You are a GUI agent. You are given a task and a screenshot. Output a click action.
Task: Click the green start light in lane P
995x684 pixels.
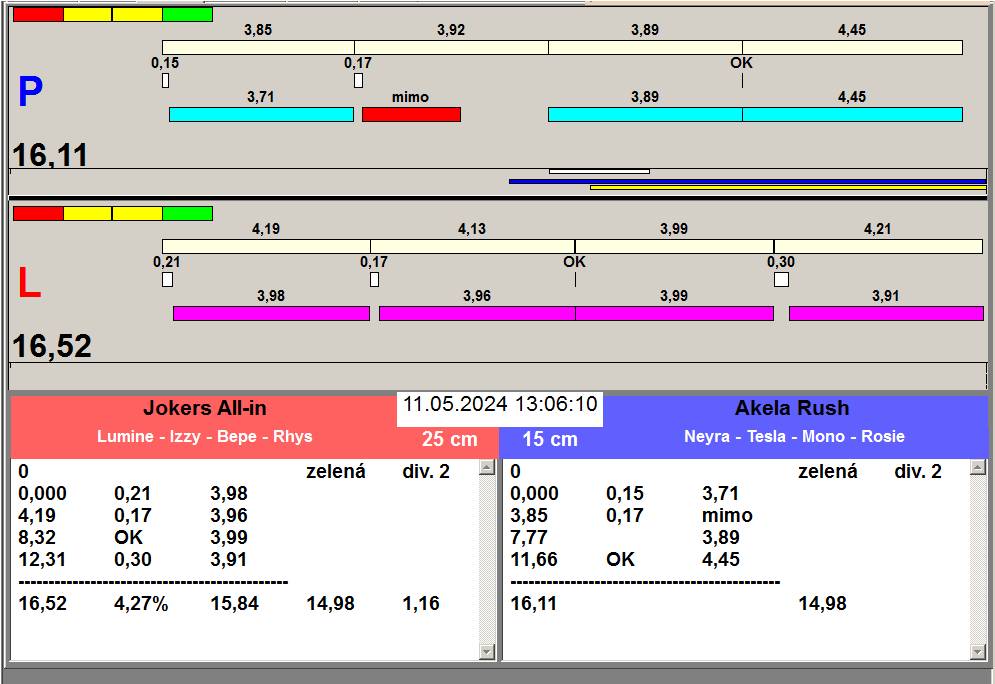click(x=187, y=15)
